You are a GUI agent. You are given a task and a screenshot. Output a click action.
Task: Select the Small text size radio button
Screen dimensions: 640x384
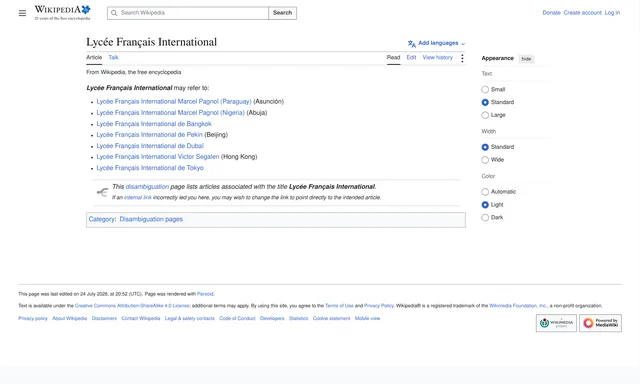485,89
